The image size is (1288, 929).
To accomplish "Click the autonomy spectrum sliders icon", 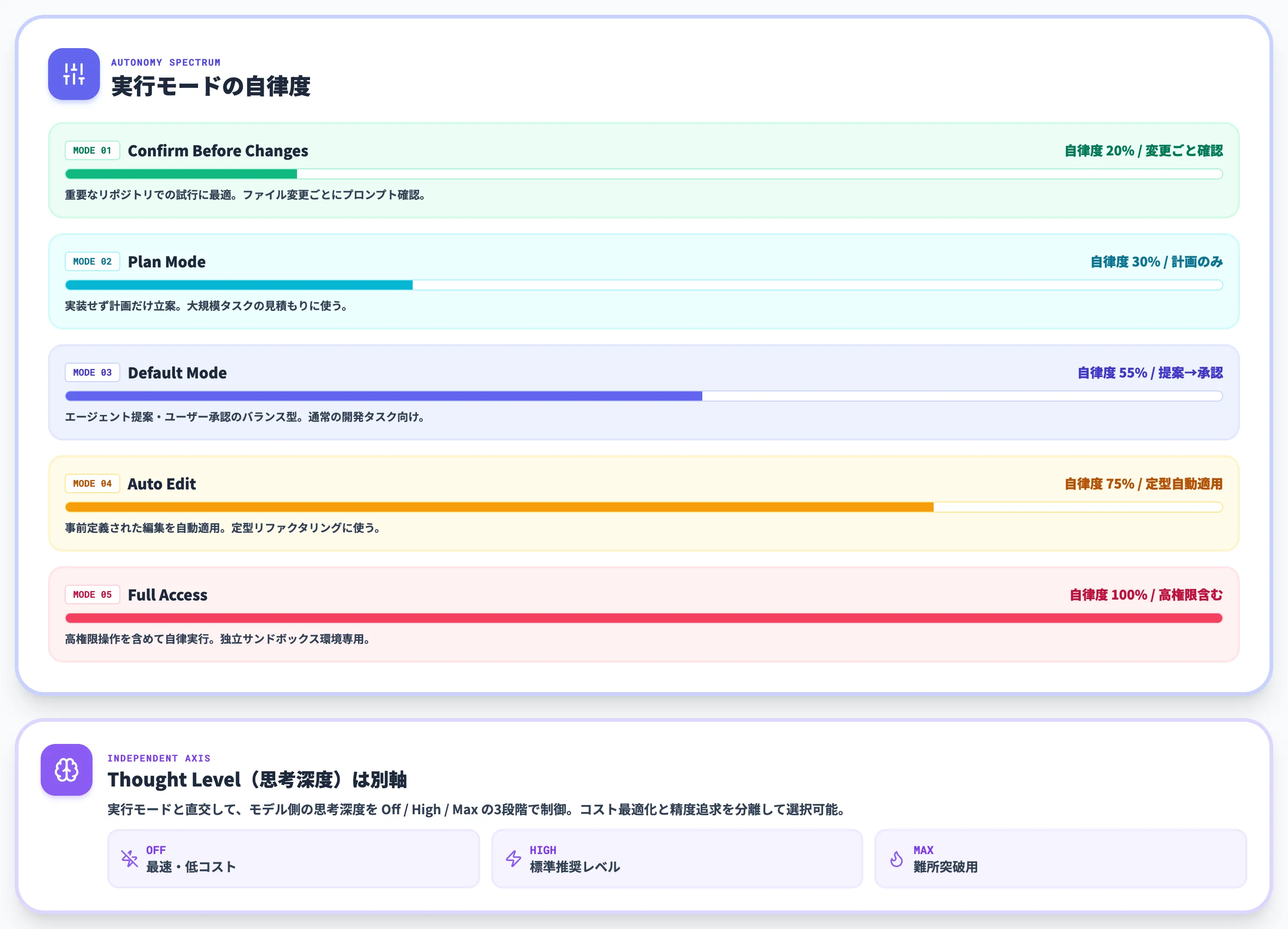I will (74, 74).
